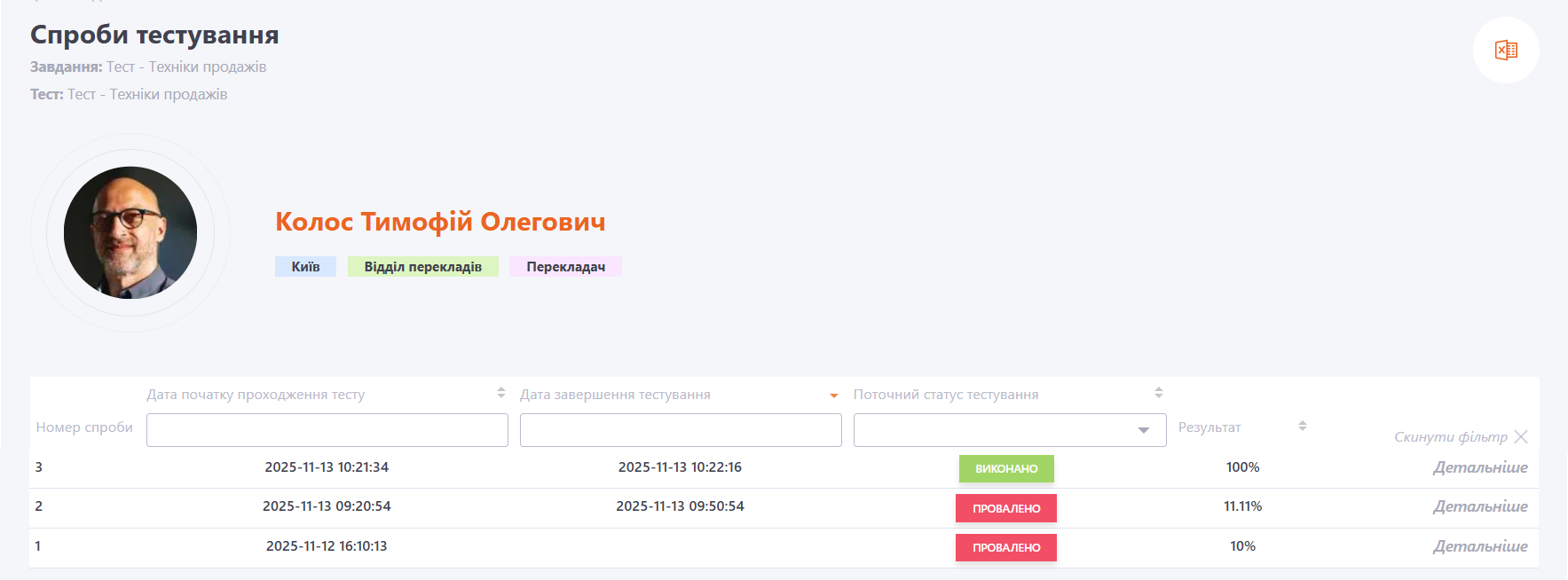Click the name Колос Тимофій Олегович

coord(440,222)
